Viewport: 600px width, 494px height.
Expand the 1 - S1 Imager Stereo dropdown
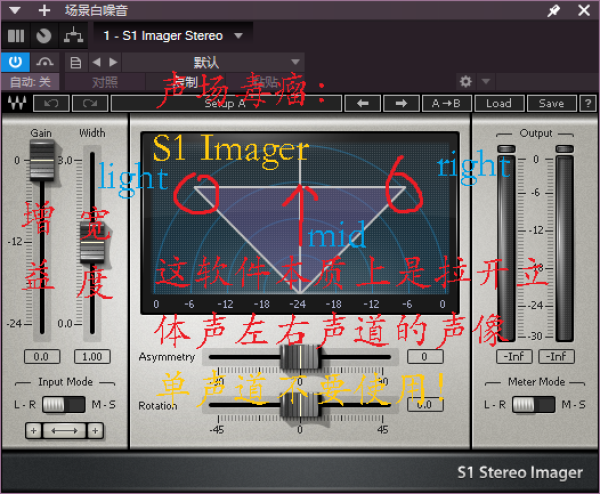pyautogui.click(x=238, y=36)
